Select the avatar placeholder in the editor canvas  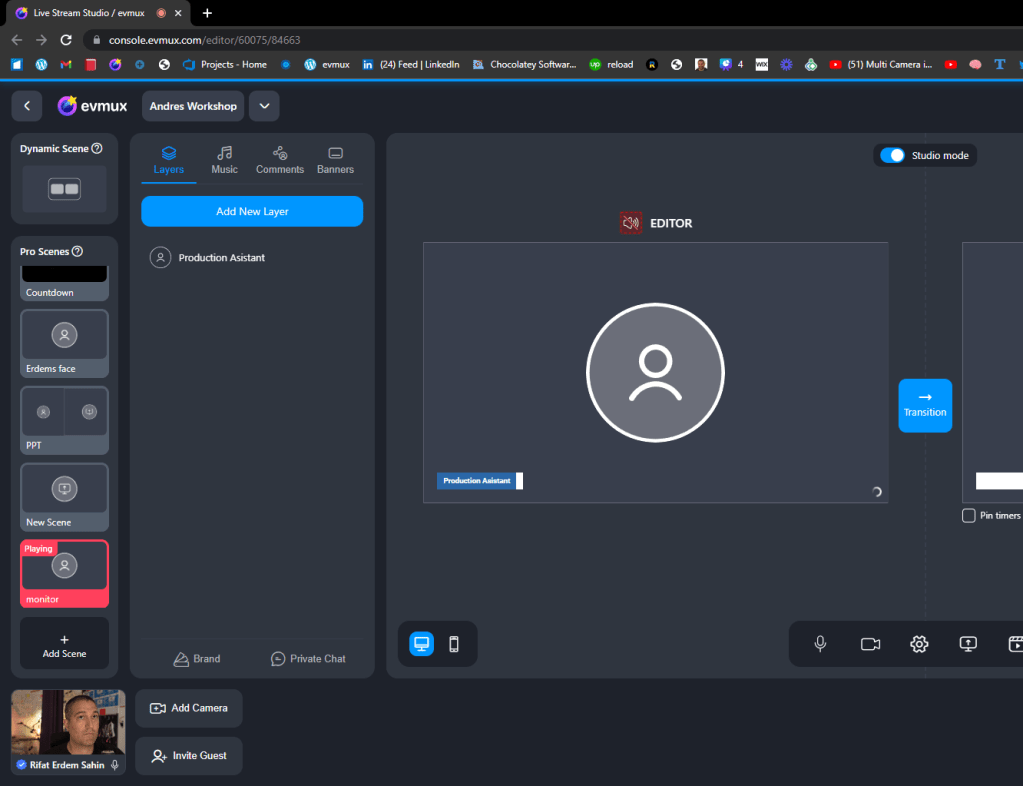[x=655, y=372]
